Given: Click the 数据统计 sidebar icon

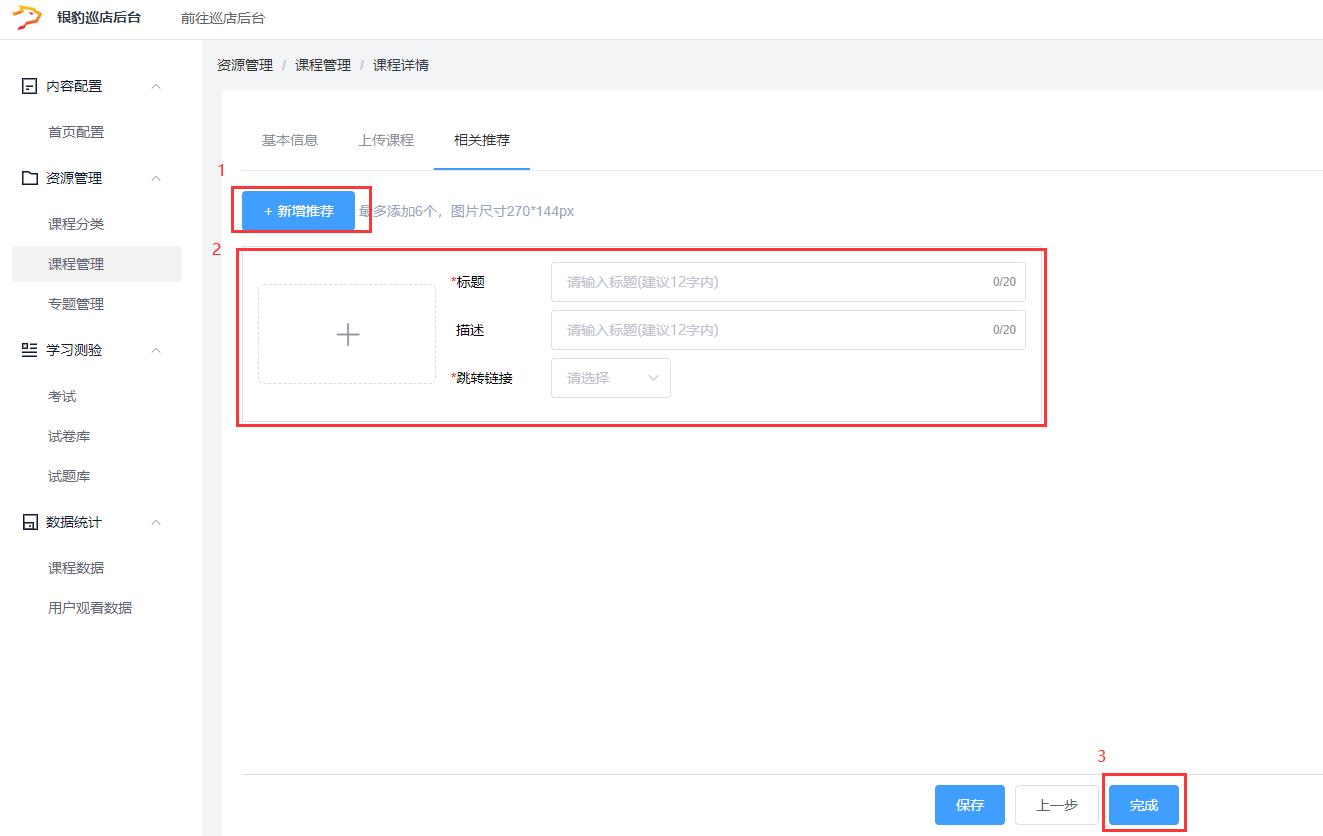Looking at the screenshot, I should 30,522.
